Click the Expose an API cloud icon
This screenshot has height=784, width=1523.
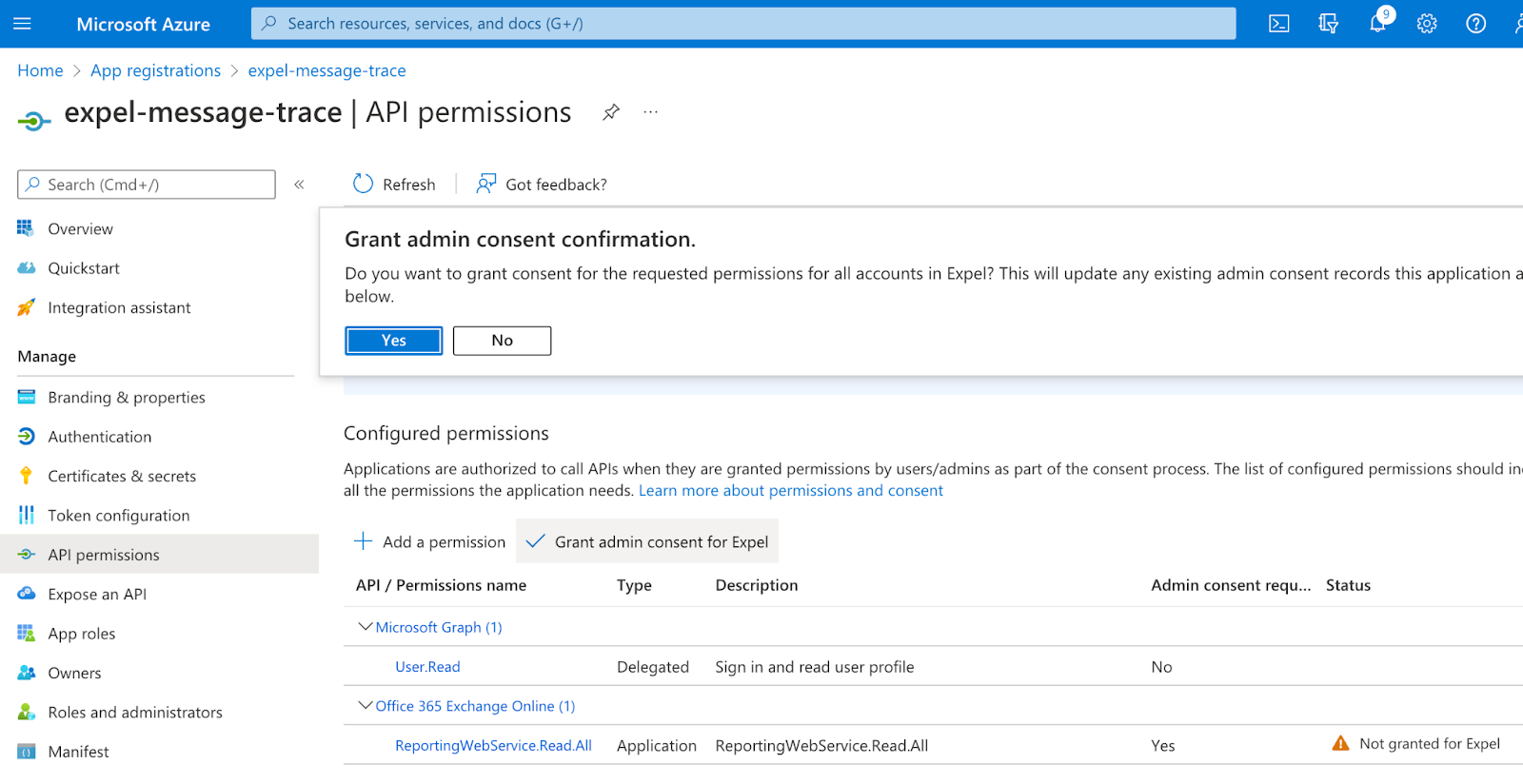point(26,594)
